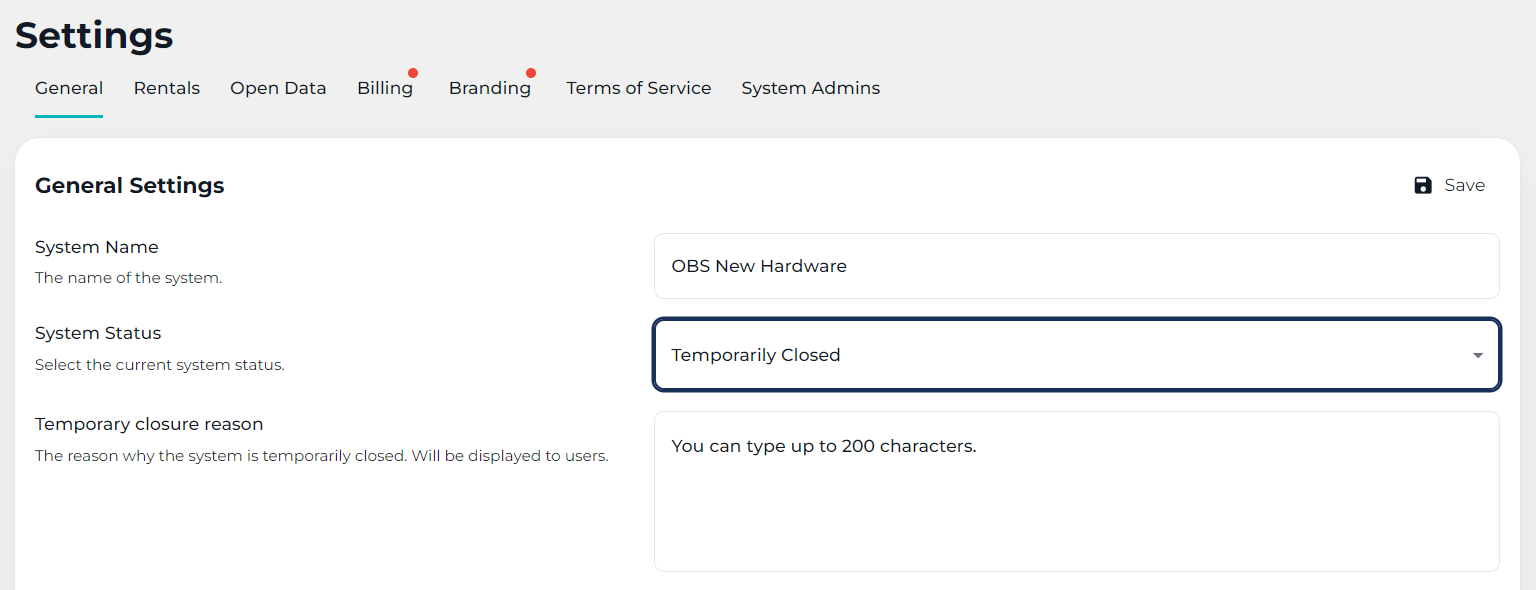The height and width of the screenshot is (590, 1536).
Task: Click the red notification dot on Branding
Action: pos(531,73)
